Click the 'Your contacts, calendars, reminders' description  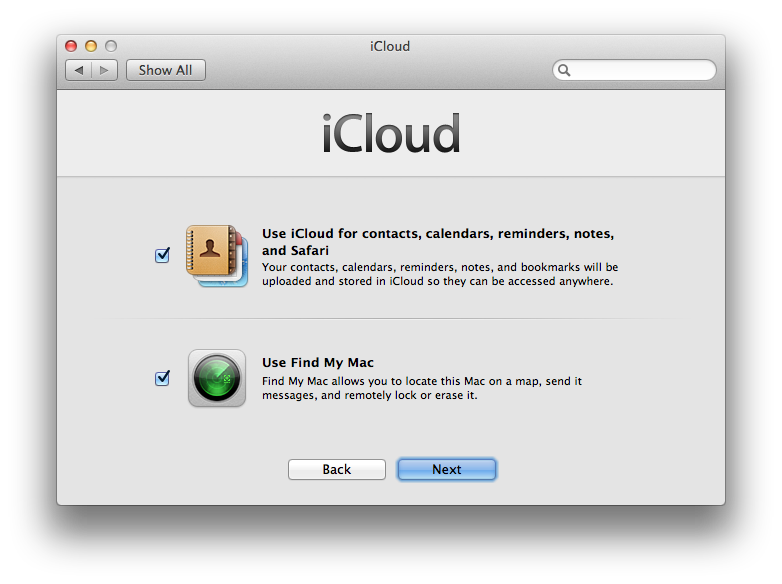[440, 274]
